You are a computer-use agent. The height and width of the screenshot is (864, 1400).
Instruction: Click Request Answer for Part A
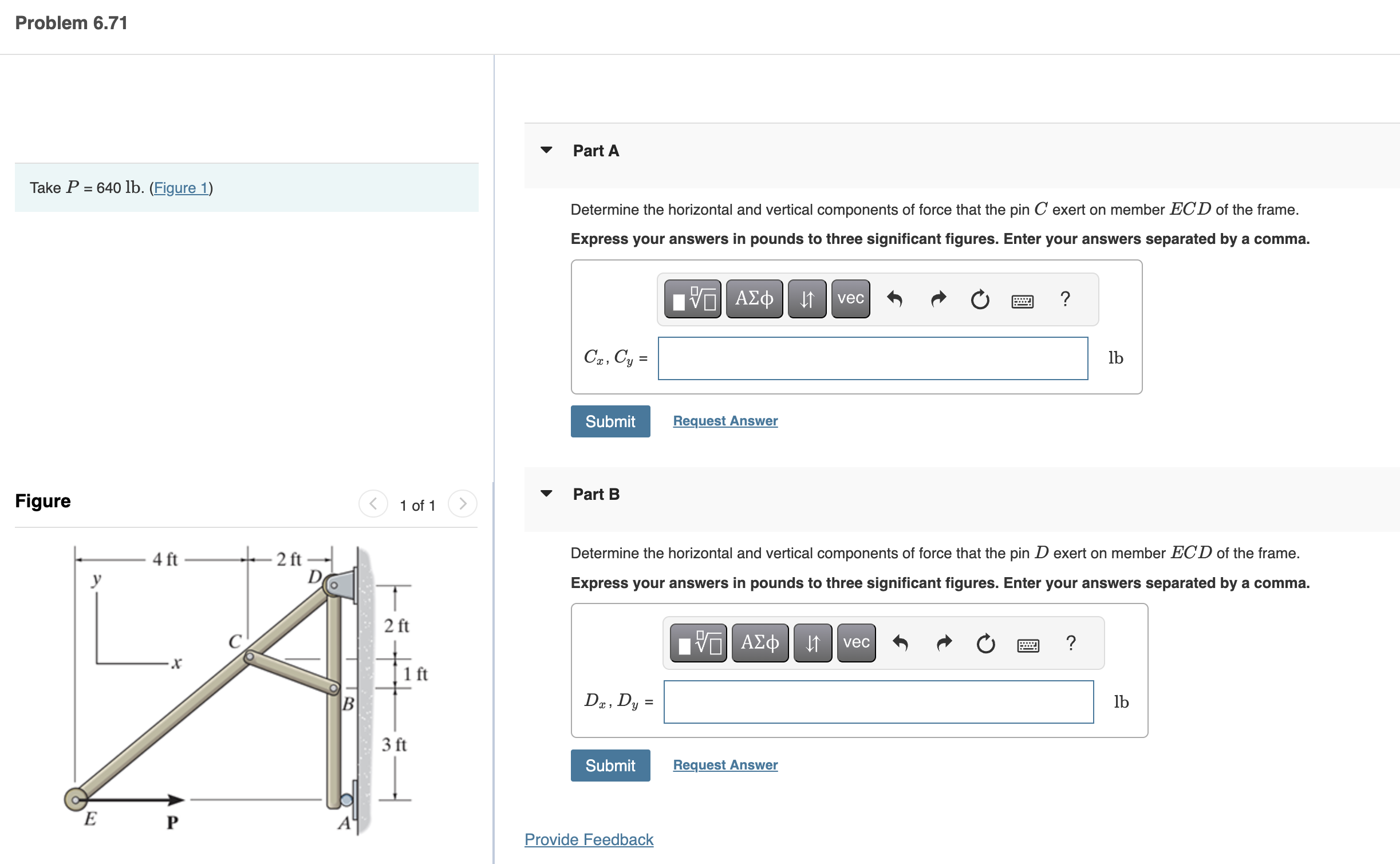725,420
